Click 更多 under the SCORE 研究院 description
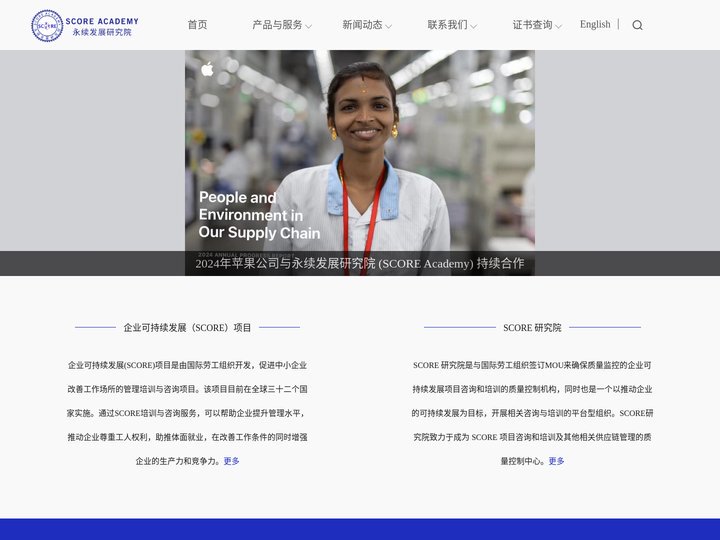Viewport: 720px width, 540px height. (x=557, y=461)
